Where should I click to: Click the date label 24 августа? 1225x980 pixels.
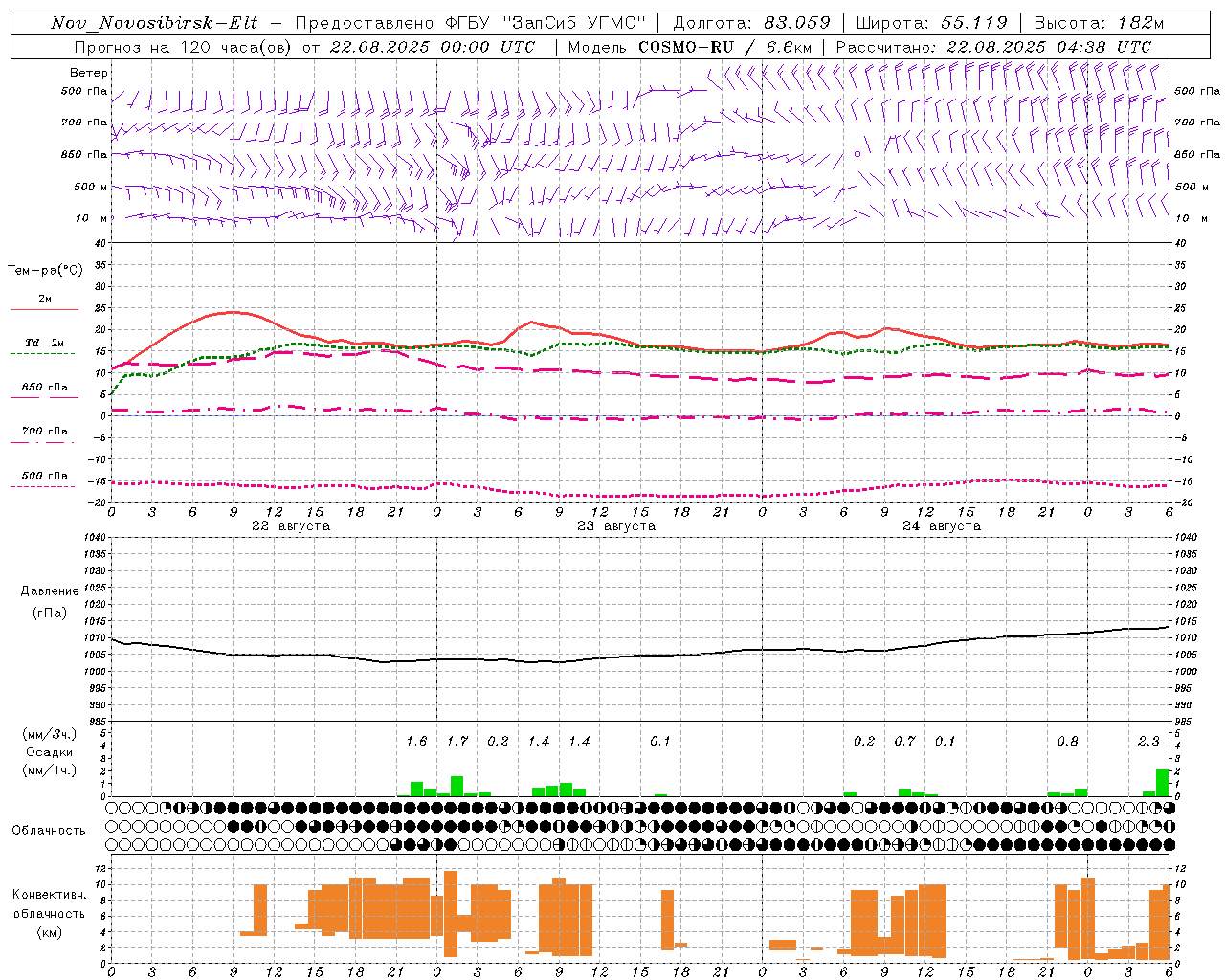pos(942,526)
